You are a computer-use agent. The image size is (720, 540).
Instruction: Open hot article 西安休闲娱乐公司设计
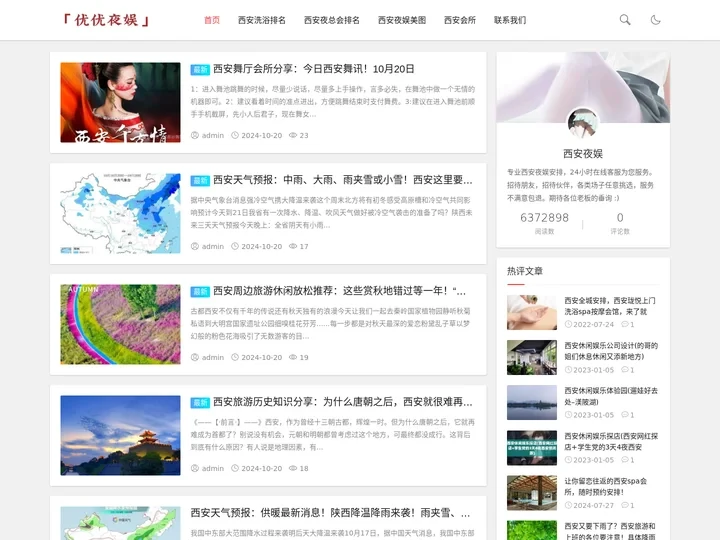point(611,351)
